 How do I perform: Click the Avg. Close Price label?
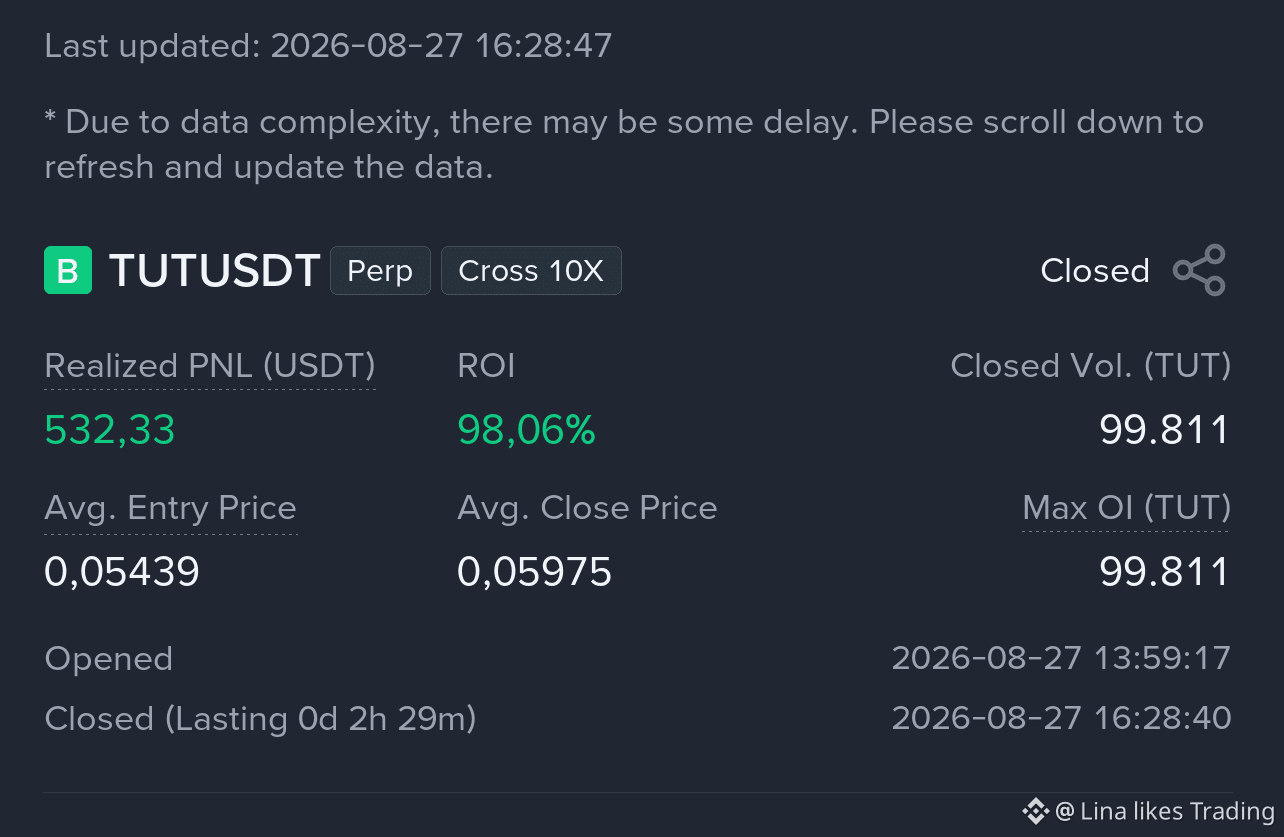pyautogui.click(x=587, y=508)
